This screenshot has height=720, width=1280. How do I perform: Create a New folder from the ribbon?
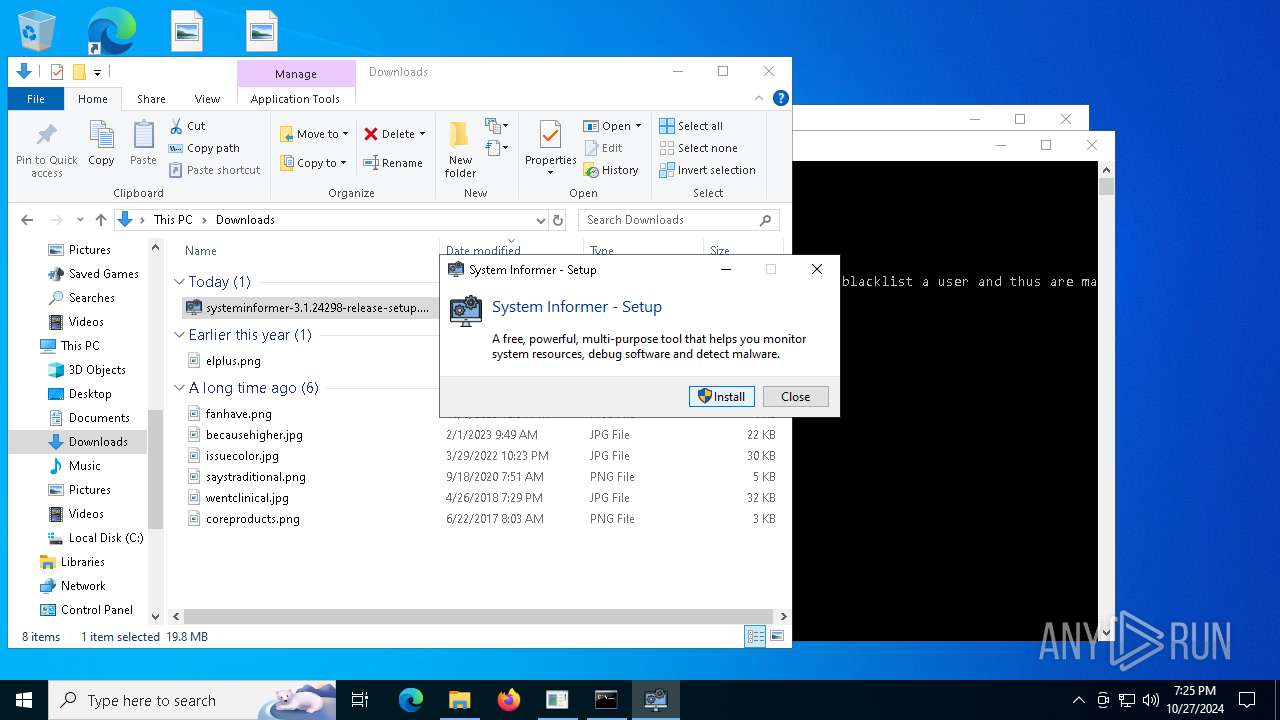point(460,150)
